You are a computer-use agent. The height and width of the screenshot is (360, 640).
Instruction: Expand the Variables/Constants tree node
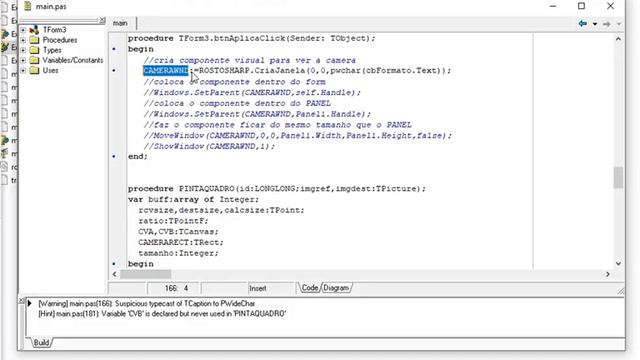pyautogui.click(x=23, y=60)
